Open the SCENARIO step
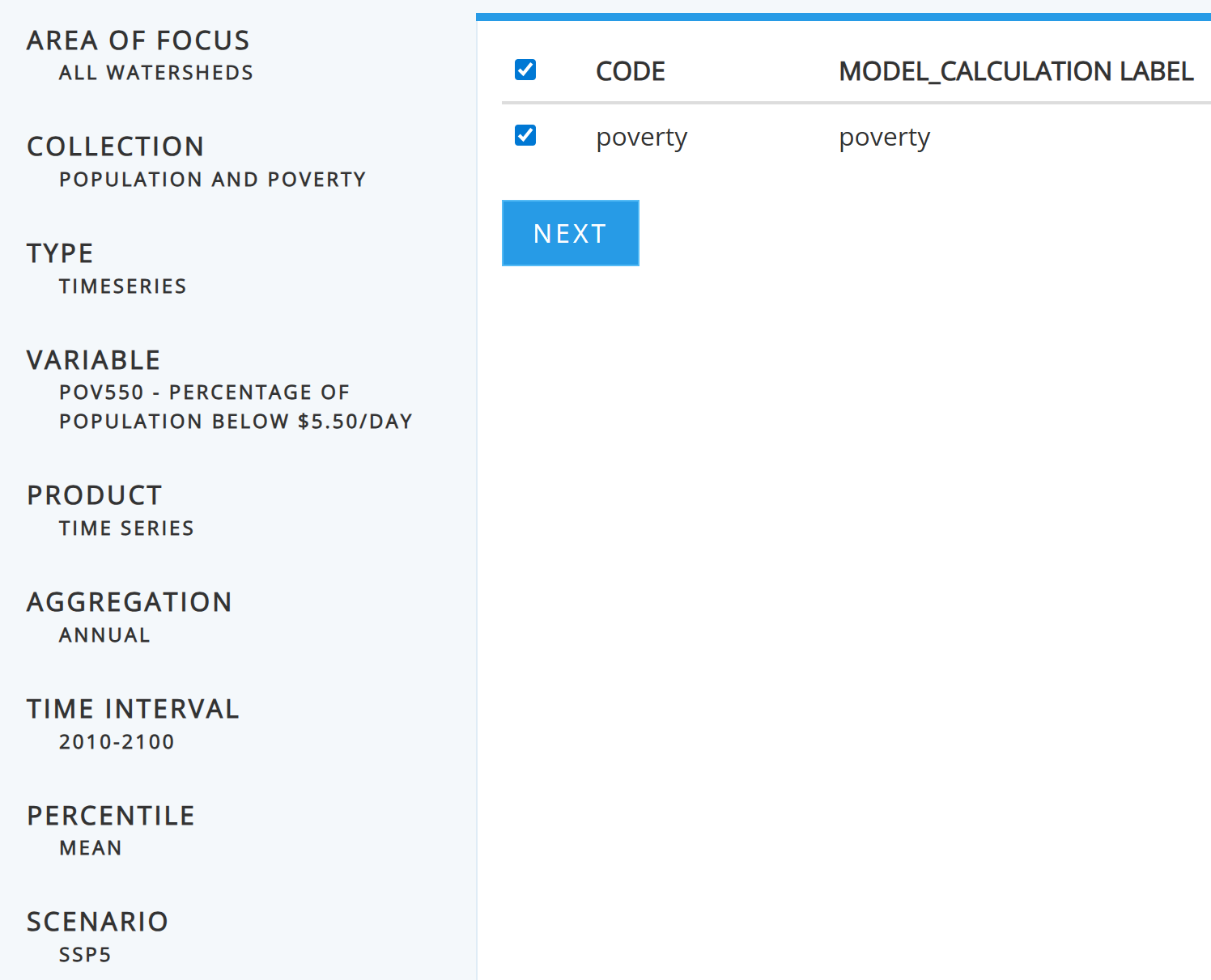The image size is (1211, 980). pos(98,922)
